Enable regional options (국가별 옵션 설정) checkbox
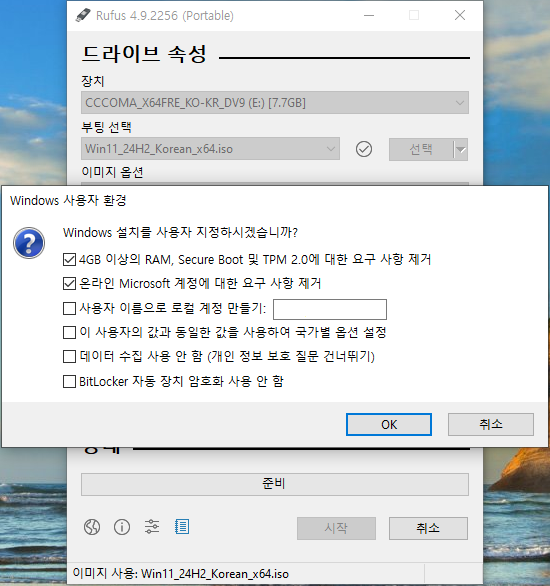The width and height of the screenshot is (550, 586). tap(69, 332)
